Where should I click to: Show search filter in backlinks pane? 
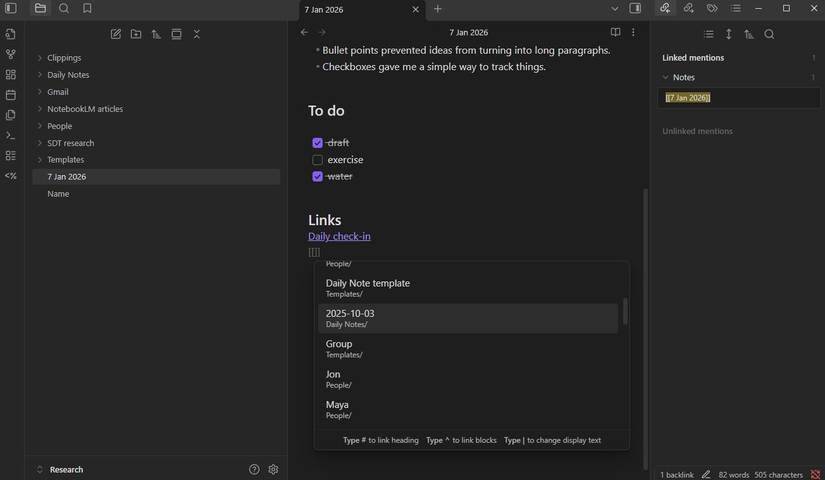769,34
